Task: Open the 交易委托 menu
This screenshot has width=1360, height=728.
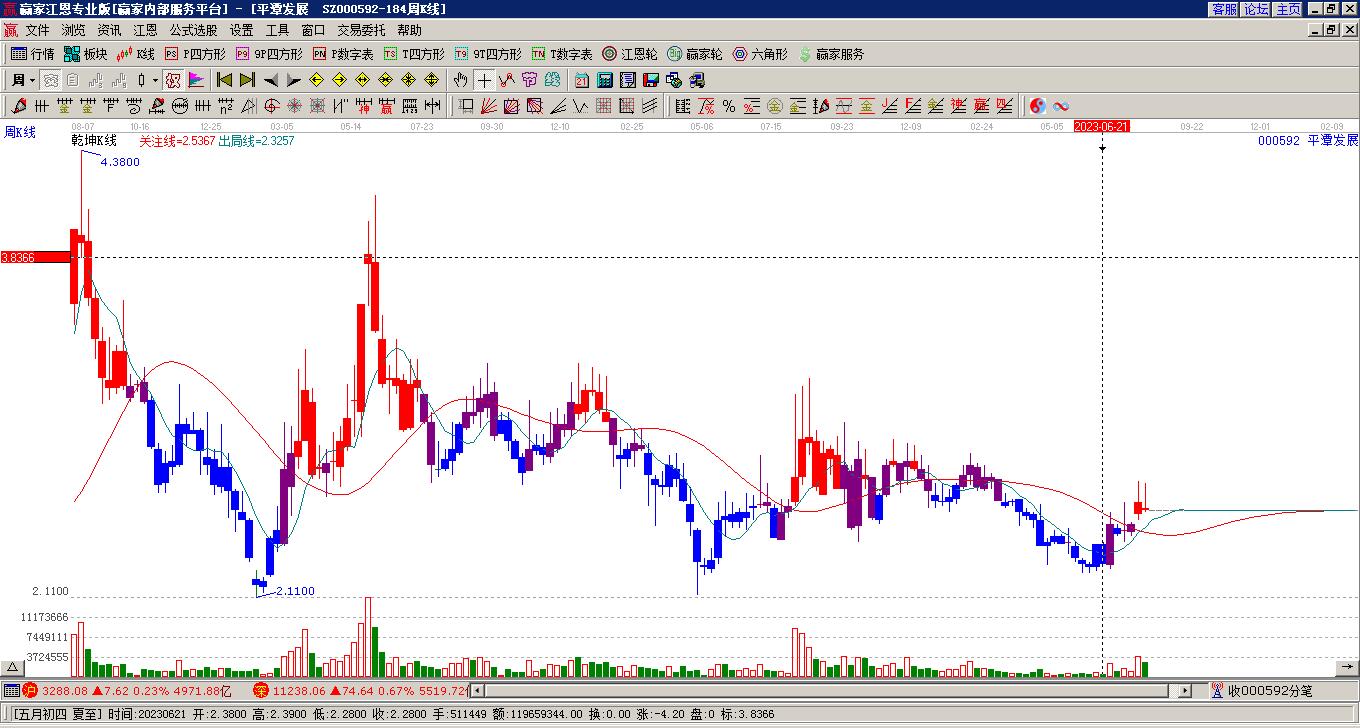Action: (361, 30)
